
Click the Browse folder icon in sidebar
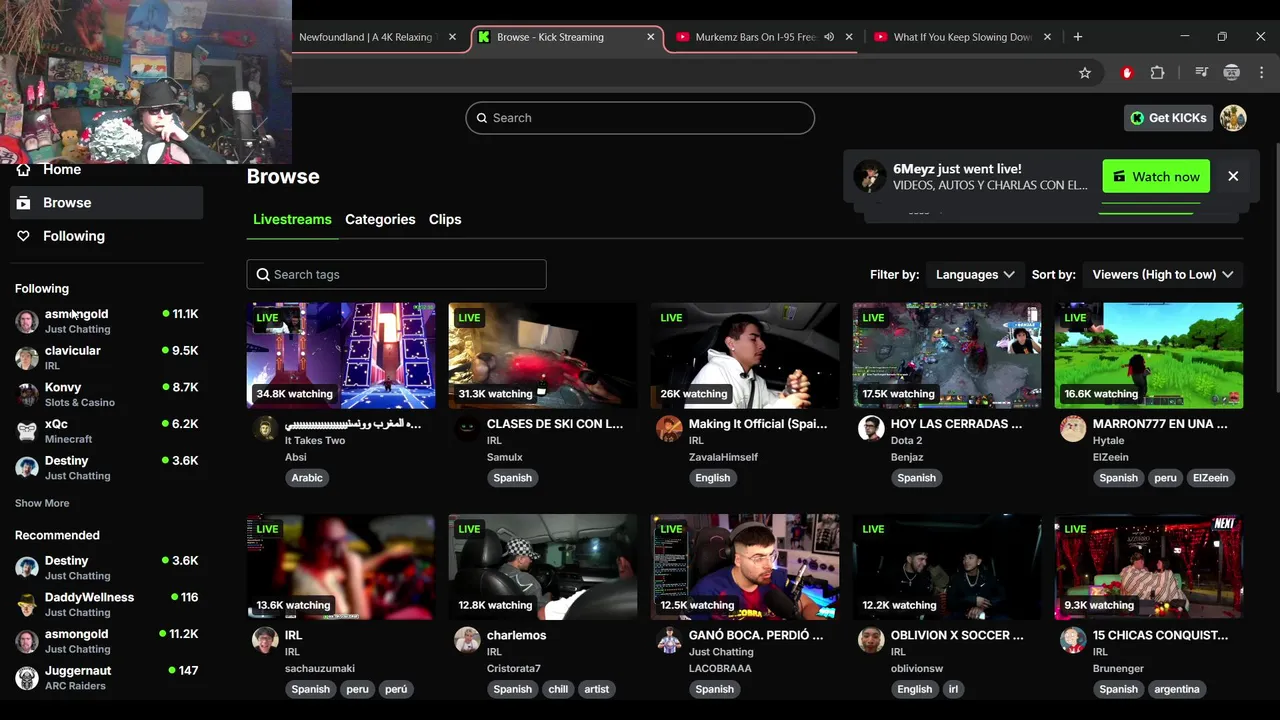(23, 203)
